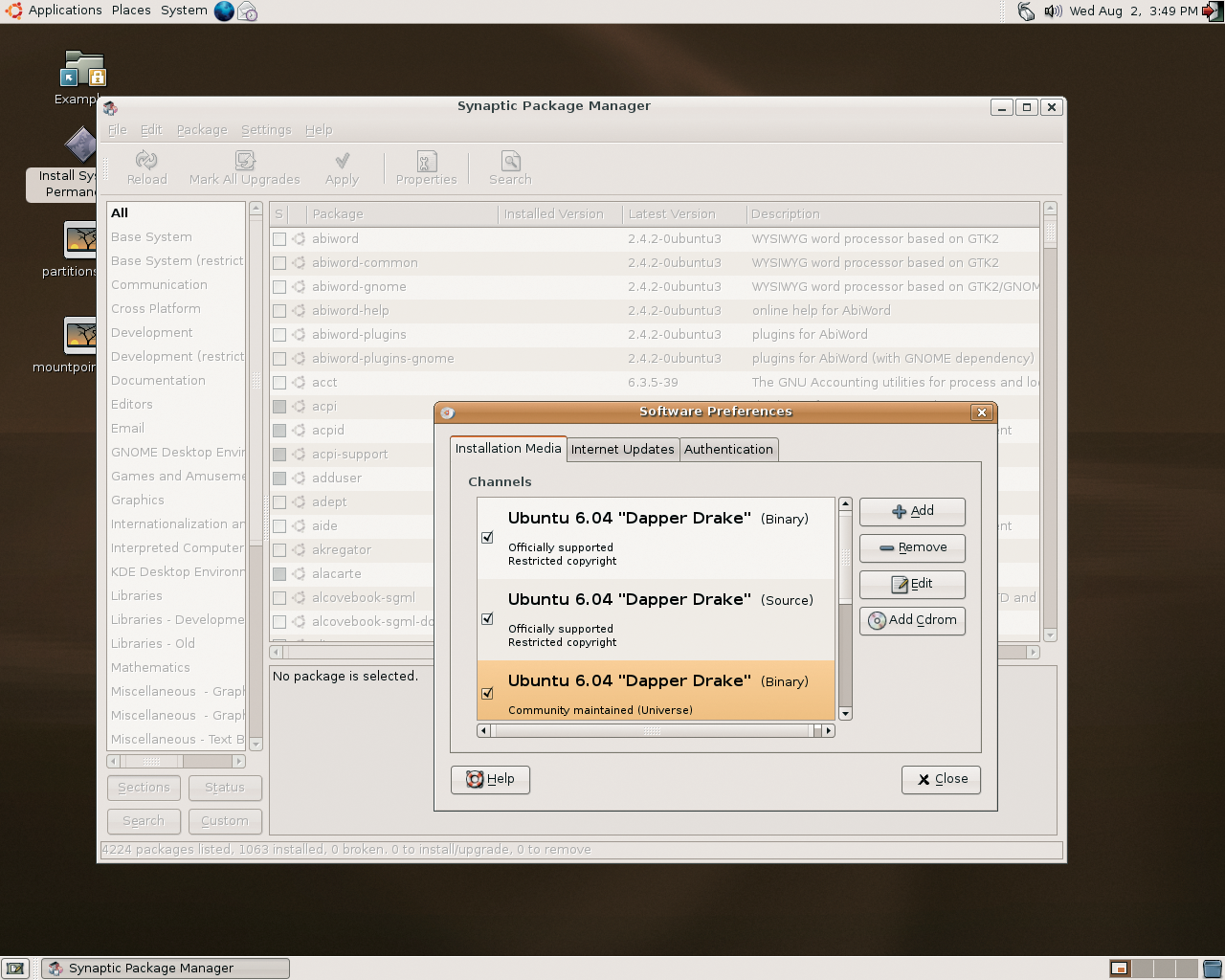
Task: Click the Custom filter button in Synaptic
Action: point(225,821)
